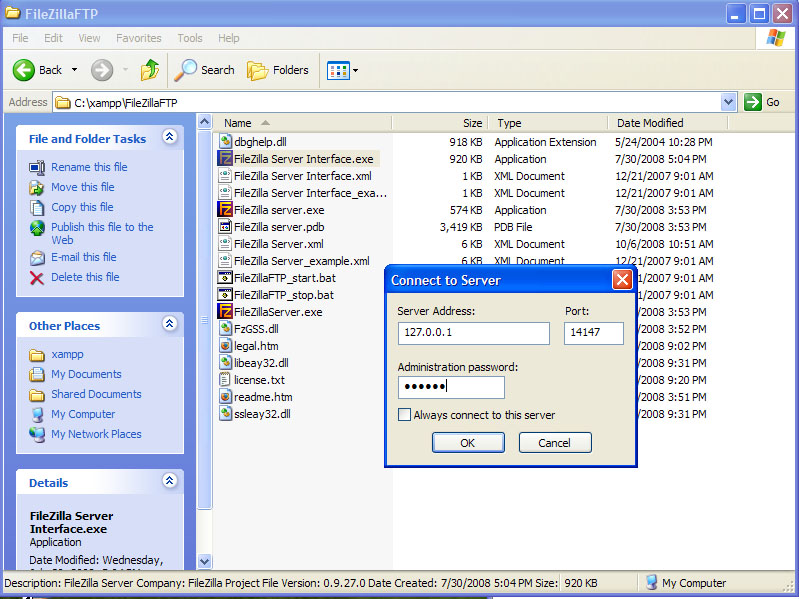Image resolution: width=799 pixels, height=599 pixels.
Task: Select the FzGSS.dll file icon
Action: (x=225, y=328)
